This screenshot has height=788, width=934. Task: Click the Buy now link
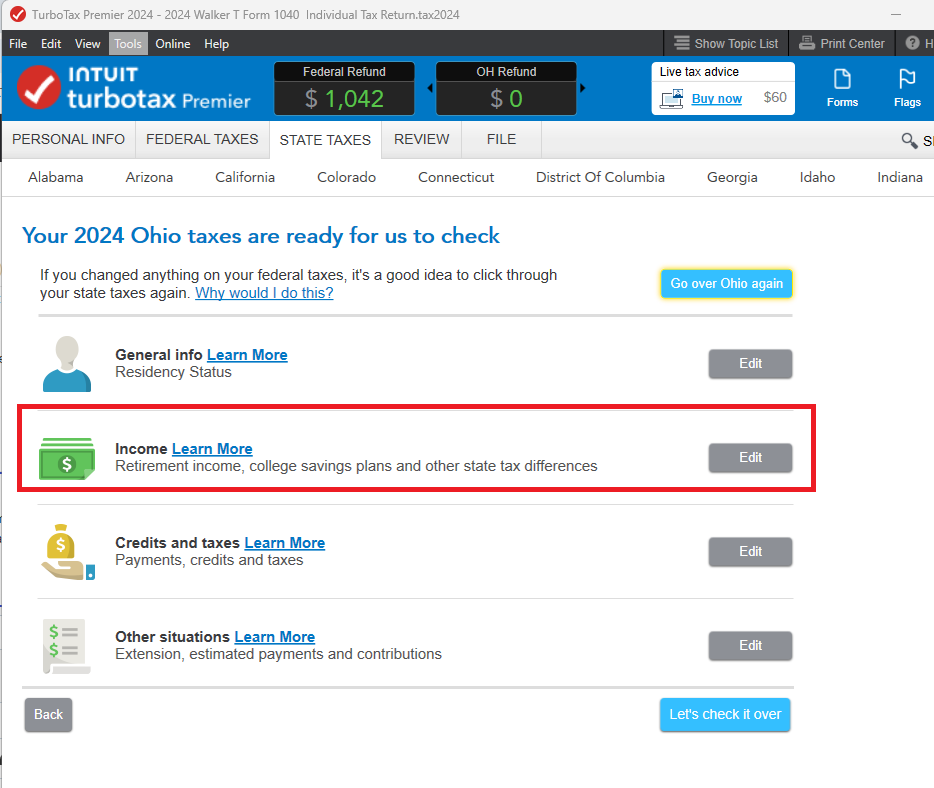tap(717, 99)
